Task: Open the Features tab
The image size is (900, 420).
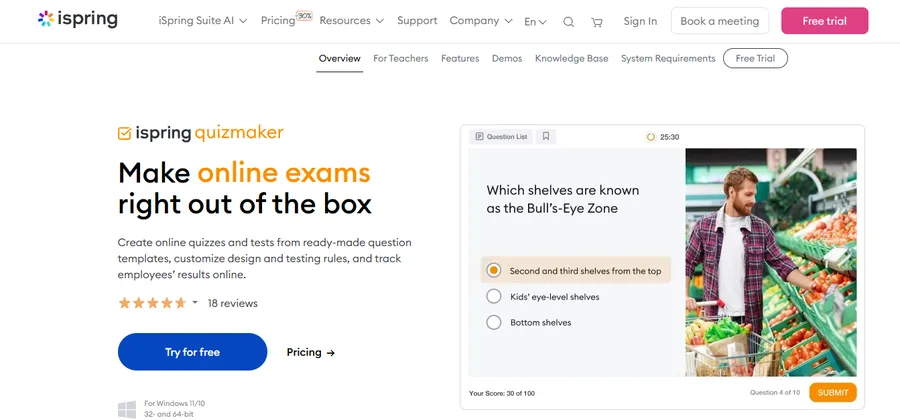Action: pyautogui.click(x=460, y=58)
